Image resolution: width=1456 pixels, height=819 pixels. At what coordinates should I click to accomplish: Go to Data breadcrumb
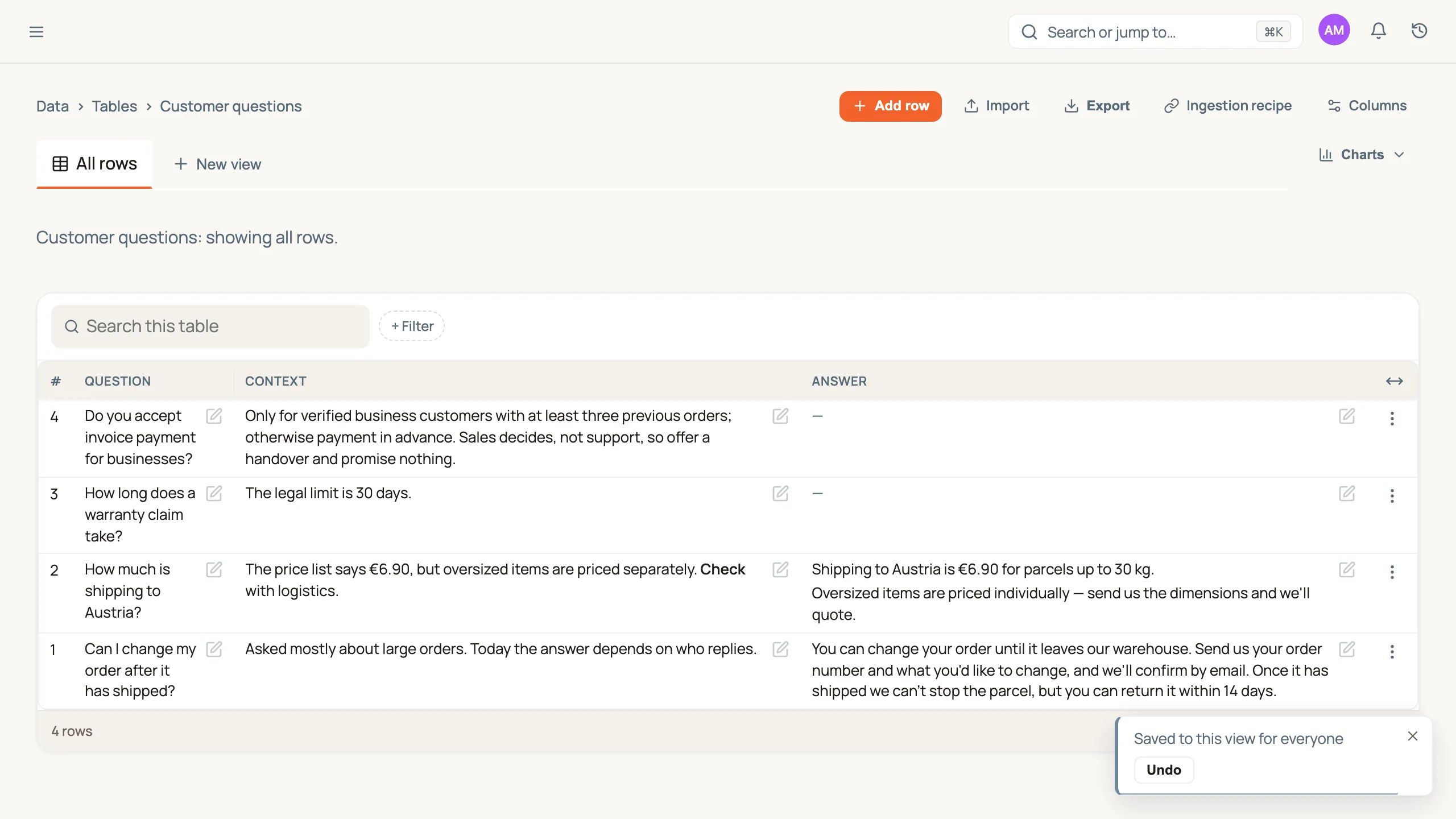[x=52, y=106]
